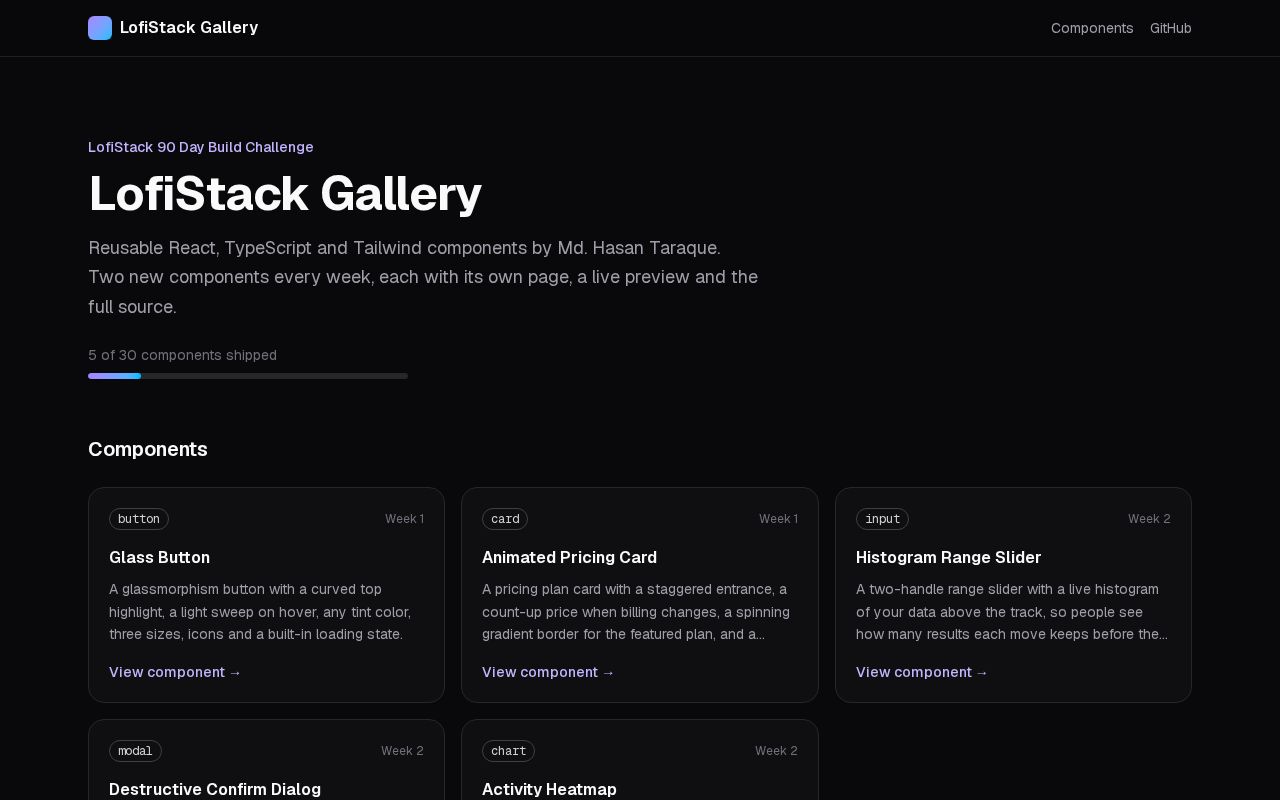Go to Components in the top navigation

(1092, 28)
